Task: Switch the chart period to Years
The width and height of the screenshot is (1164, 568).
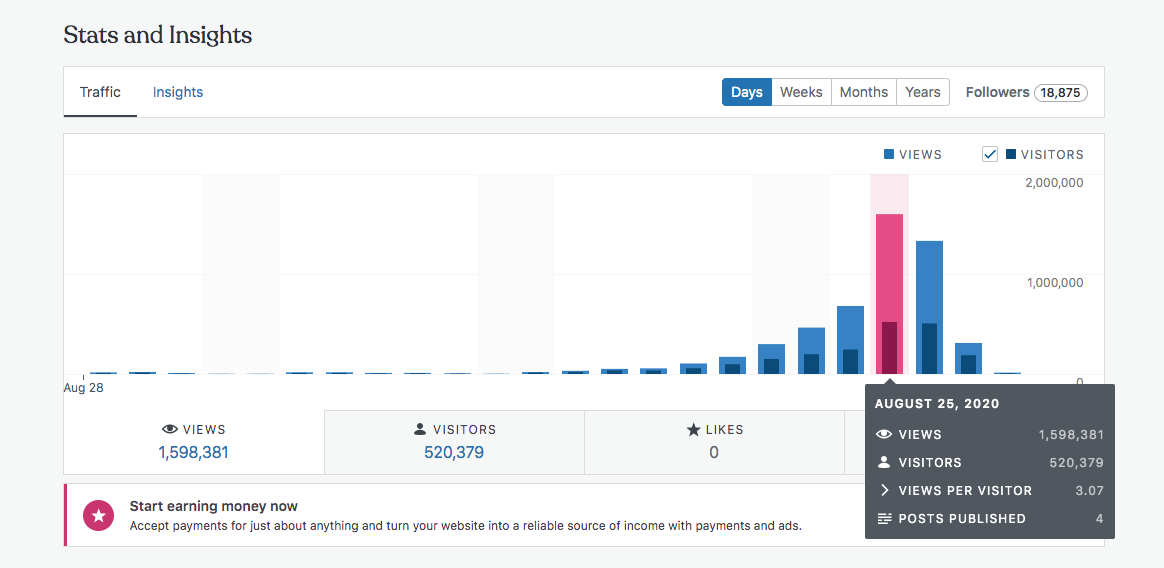Action: coord(922,92)
